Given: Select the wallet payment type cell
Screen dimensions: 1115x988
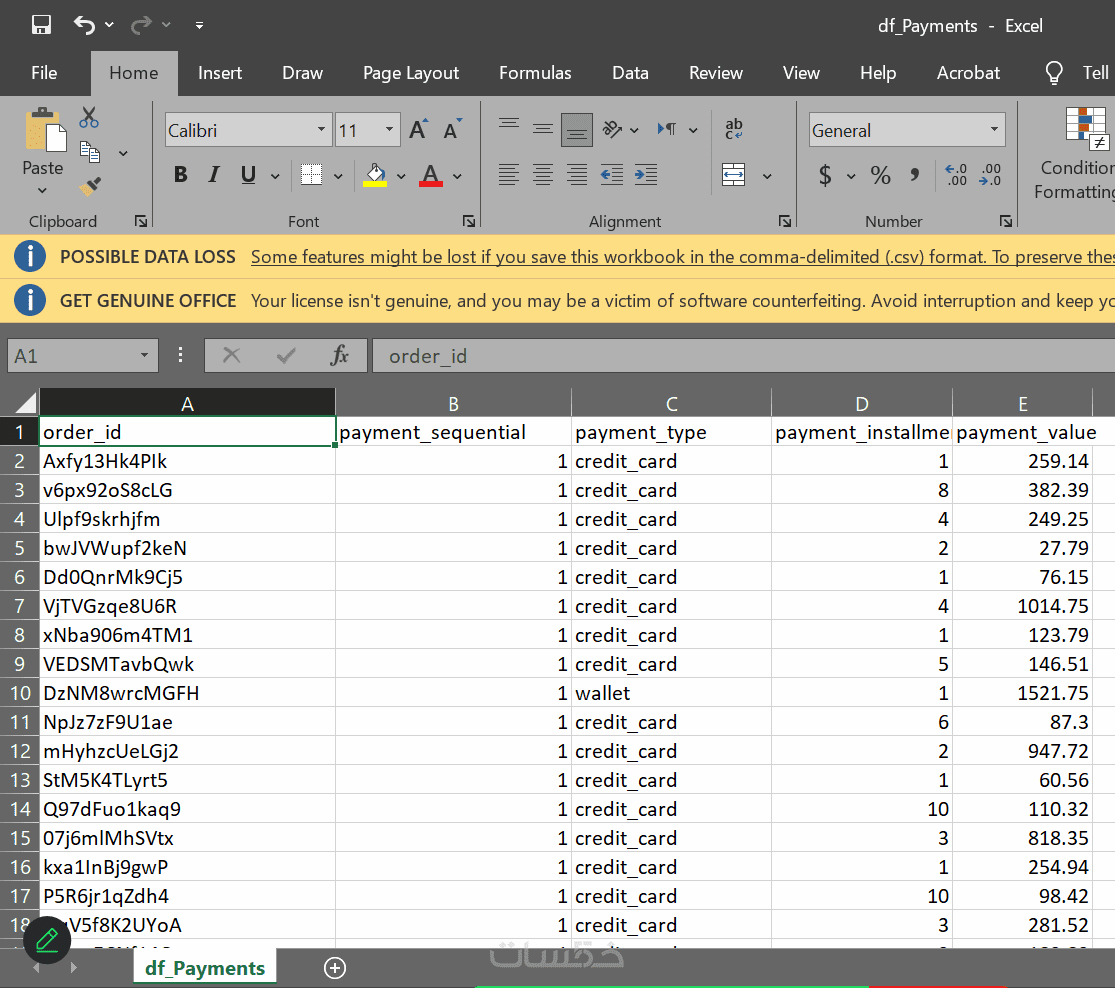Looking at the screenshot, I should tap(671, 693).
